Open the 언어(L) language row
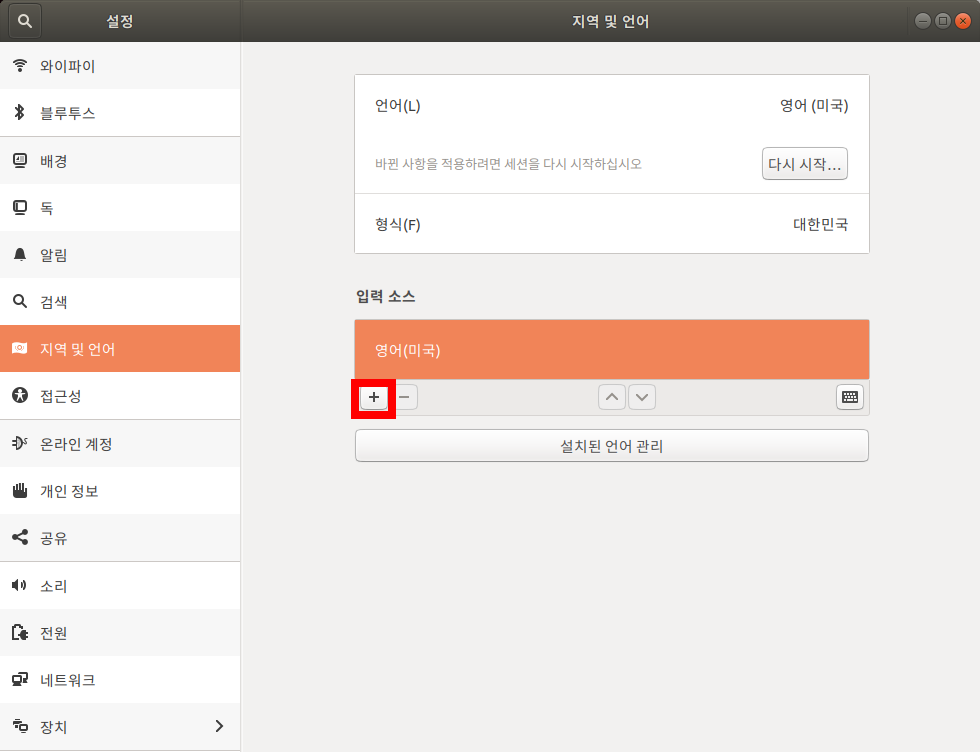This screenshot has height=752, width=980. [612, 106]
